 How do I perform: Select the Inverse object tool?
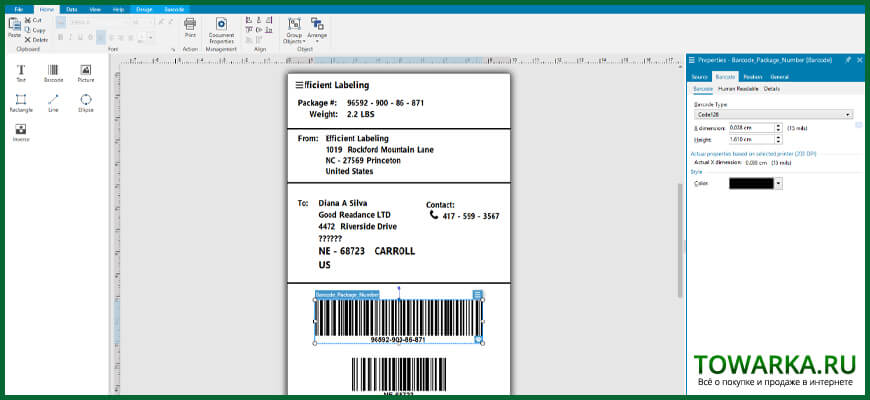[21, 133]
